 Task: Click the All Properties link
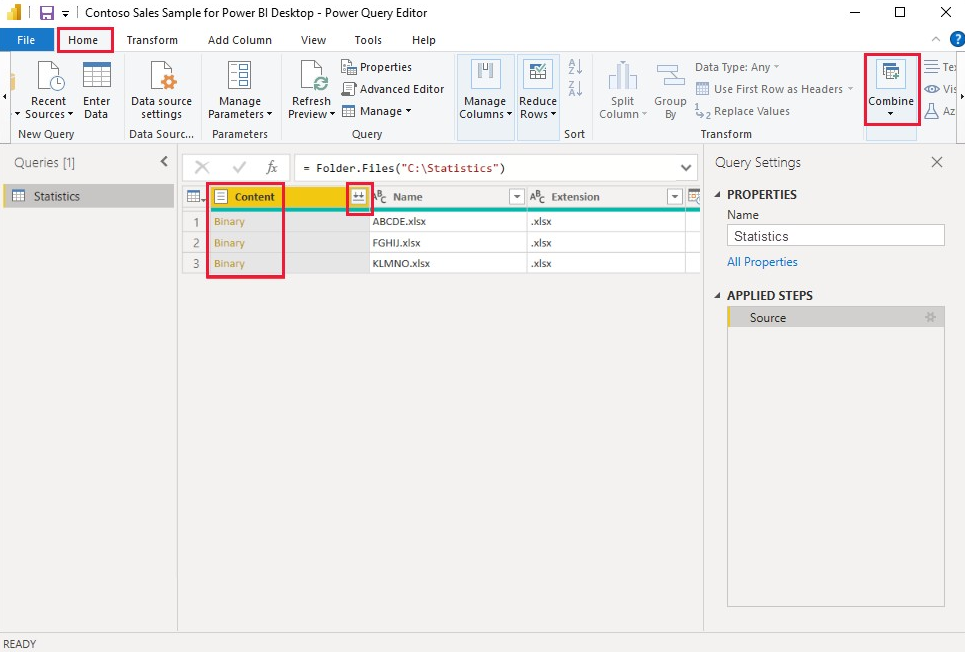click(762, 262)
